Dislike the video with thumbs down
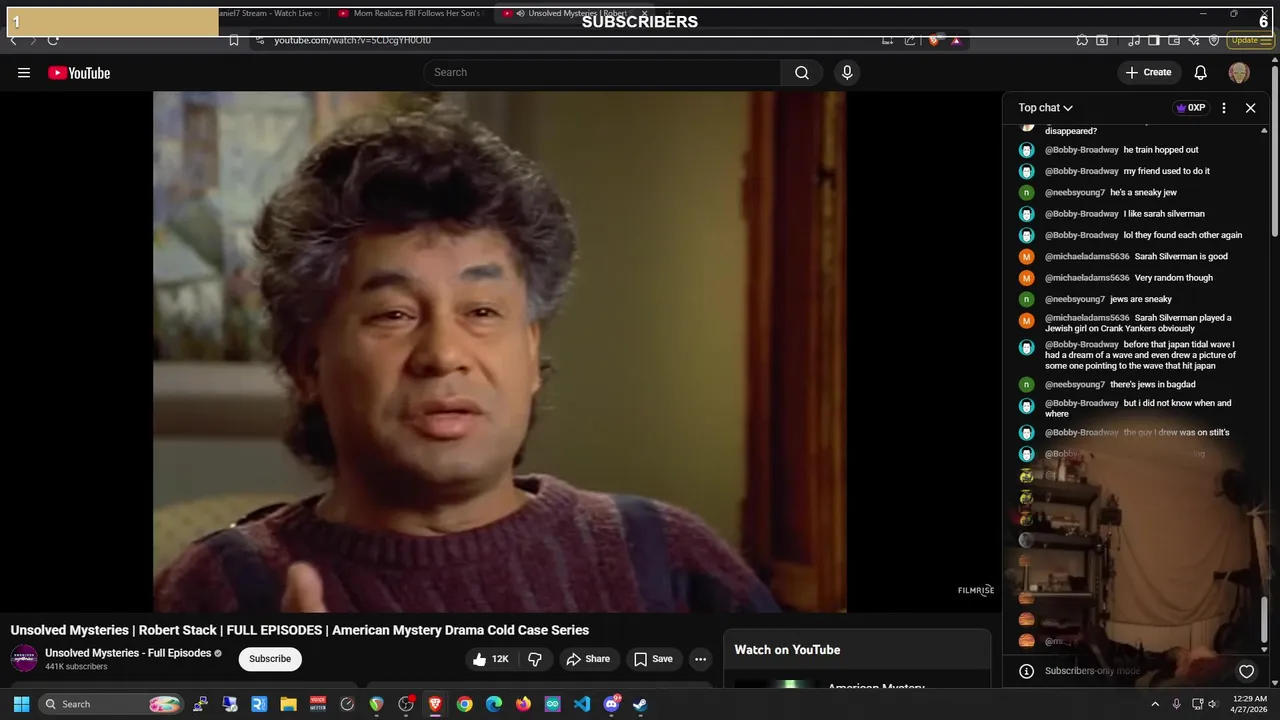 click(535, 659)
